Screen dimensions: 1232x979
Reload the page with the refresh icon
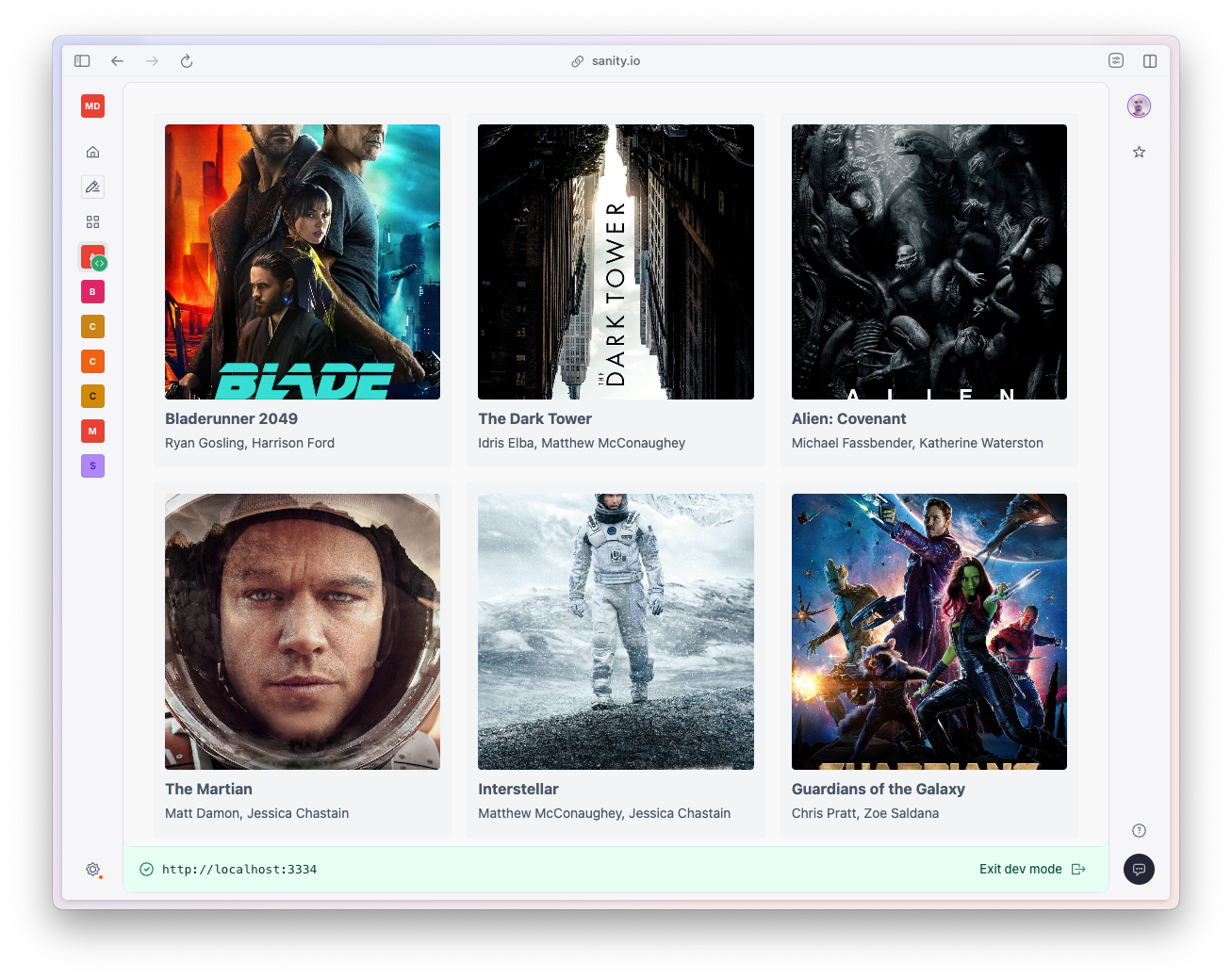187,61
